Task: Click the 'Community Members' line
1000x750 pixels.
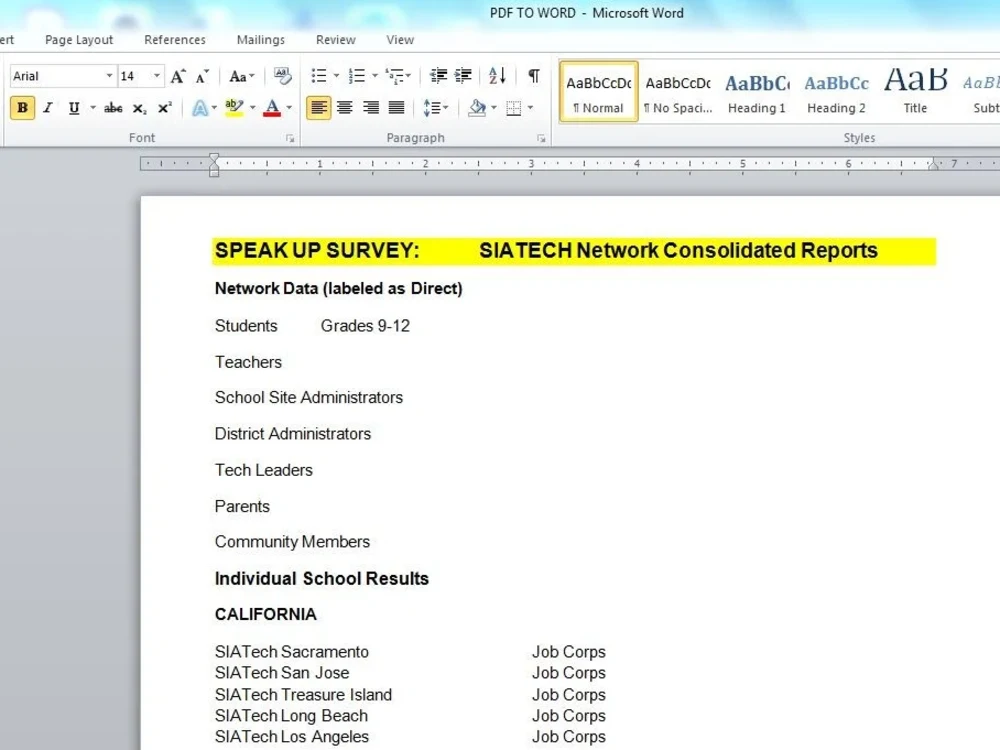Action: [x=292, y=541]
